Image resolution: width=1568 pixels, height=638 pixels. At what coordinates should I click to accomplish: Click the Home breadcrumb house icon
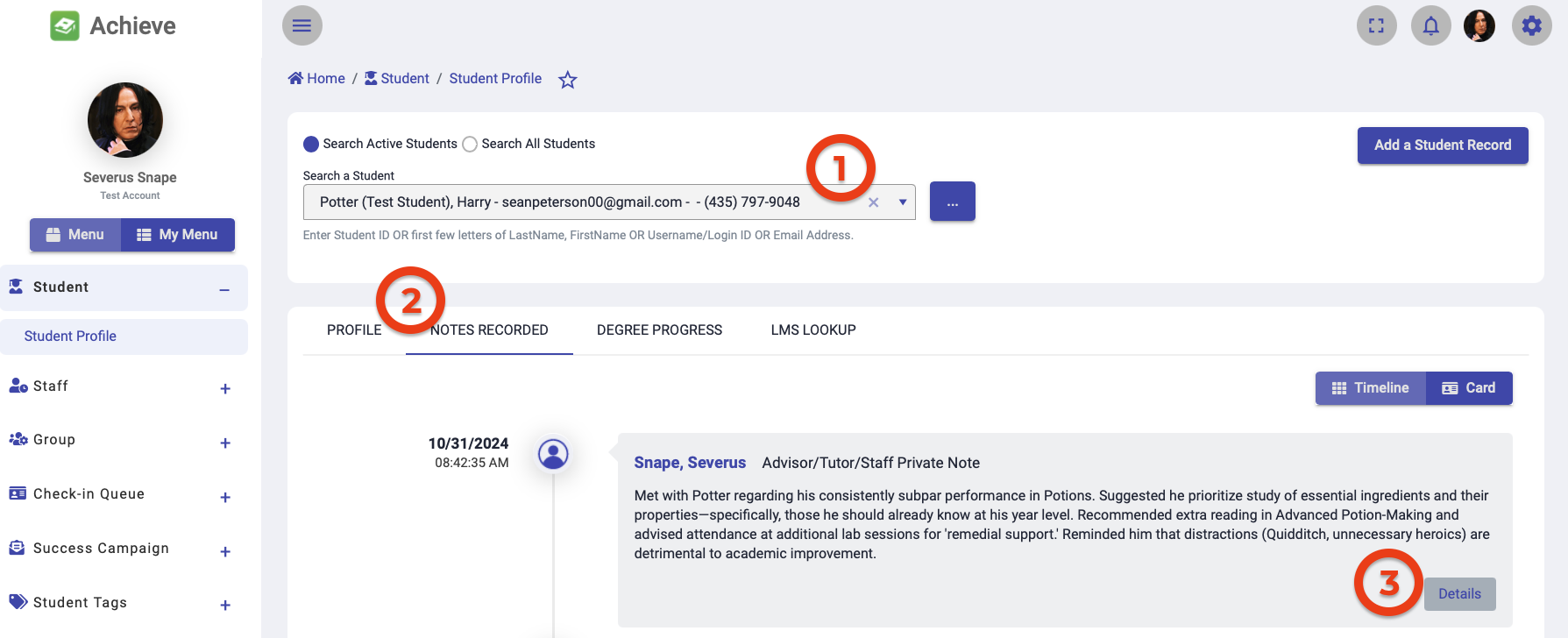click(x=295, y=78)
